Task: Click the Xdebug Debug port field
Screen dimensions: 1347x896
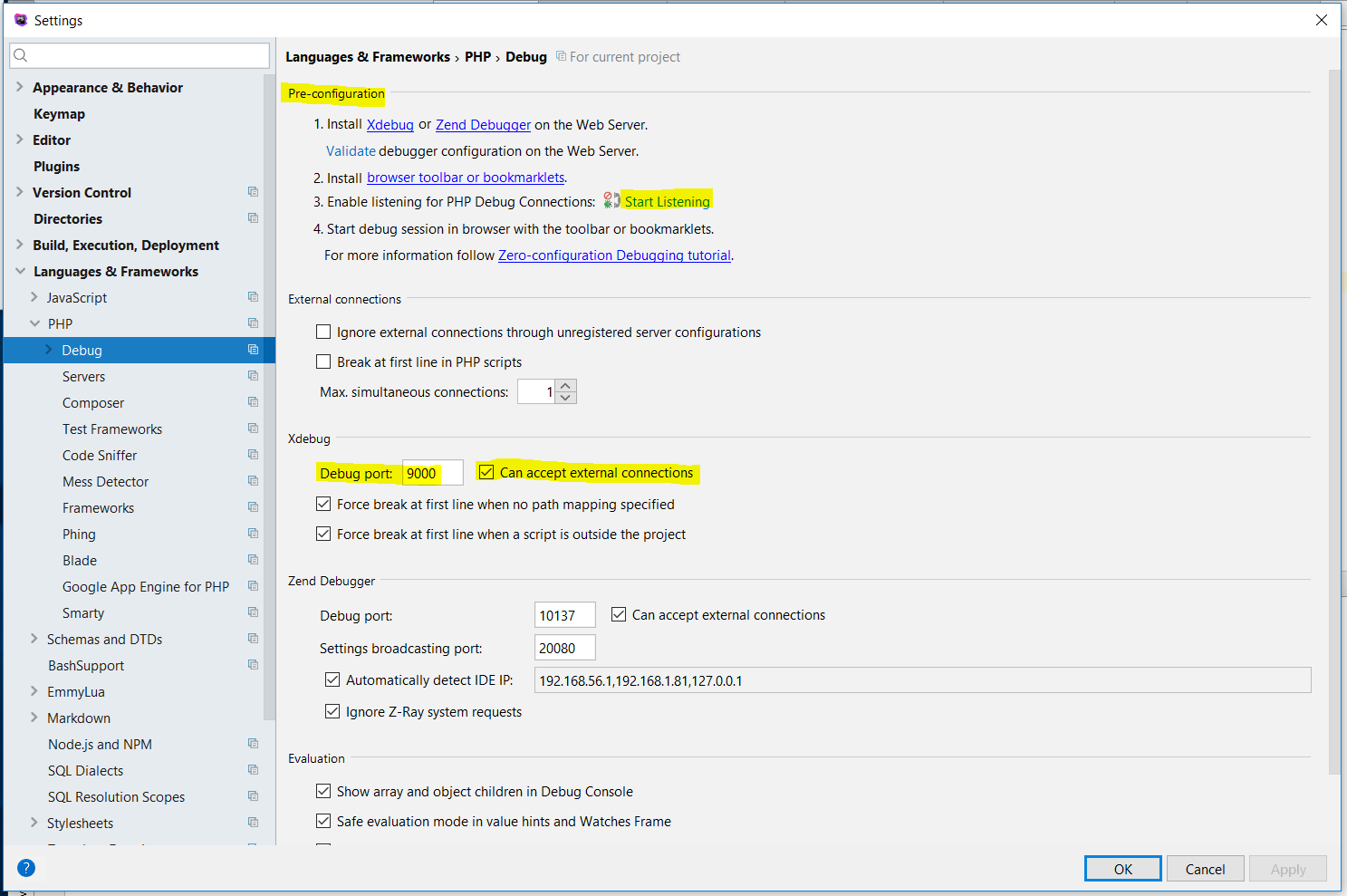Action: click(x=433, y=473)
